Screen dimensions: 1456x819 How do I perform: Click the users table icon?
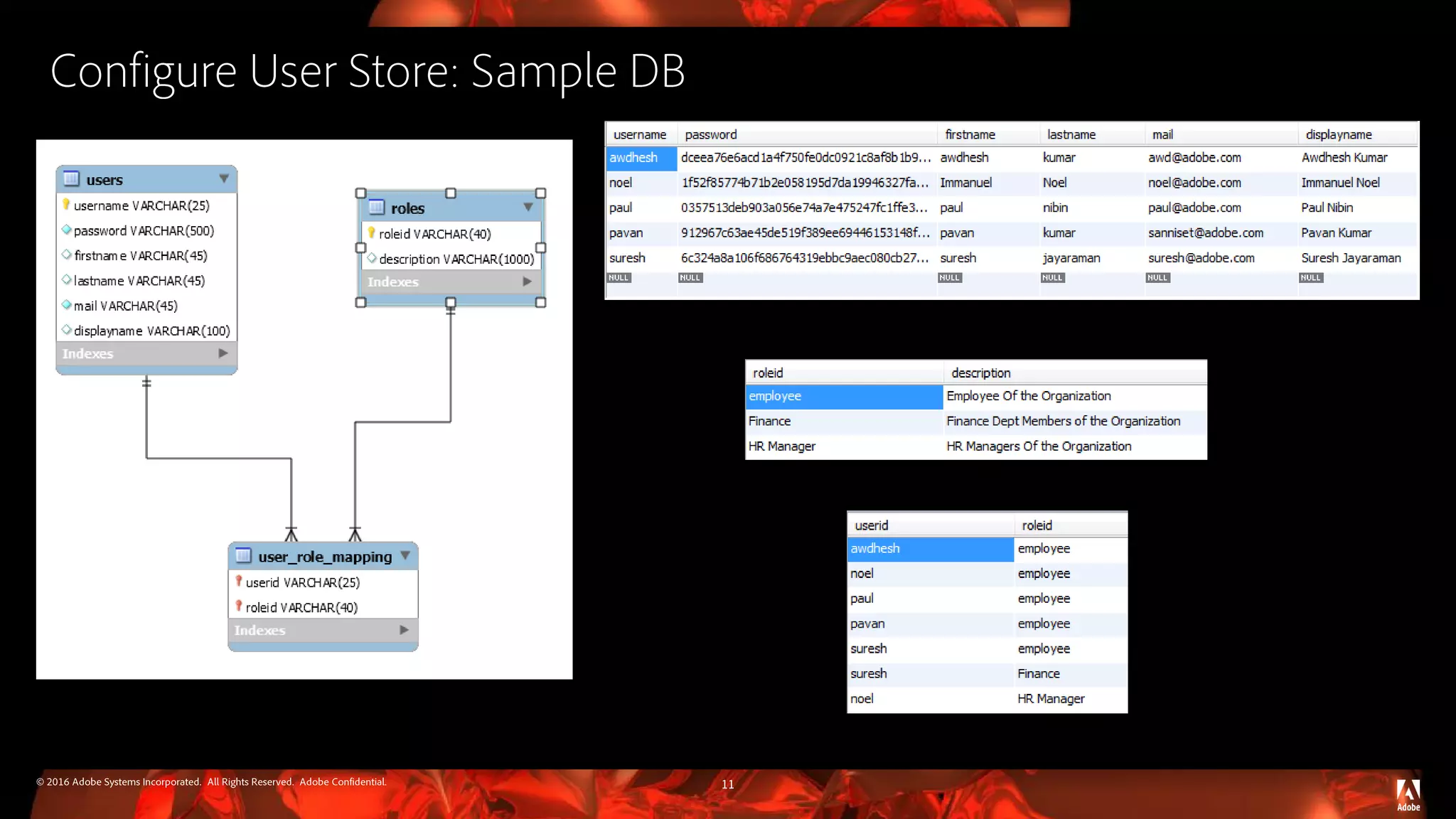coord(71,178)
